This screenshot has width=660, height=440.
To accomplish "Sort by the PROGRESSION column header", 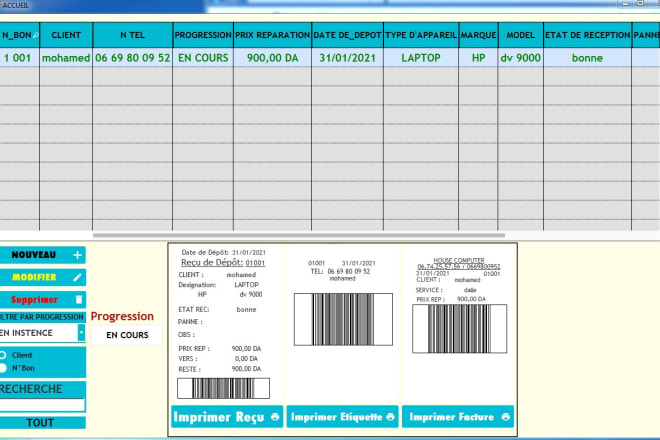I will pyautogui.click(x=203, y=35).
